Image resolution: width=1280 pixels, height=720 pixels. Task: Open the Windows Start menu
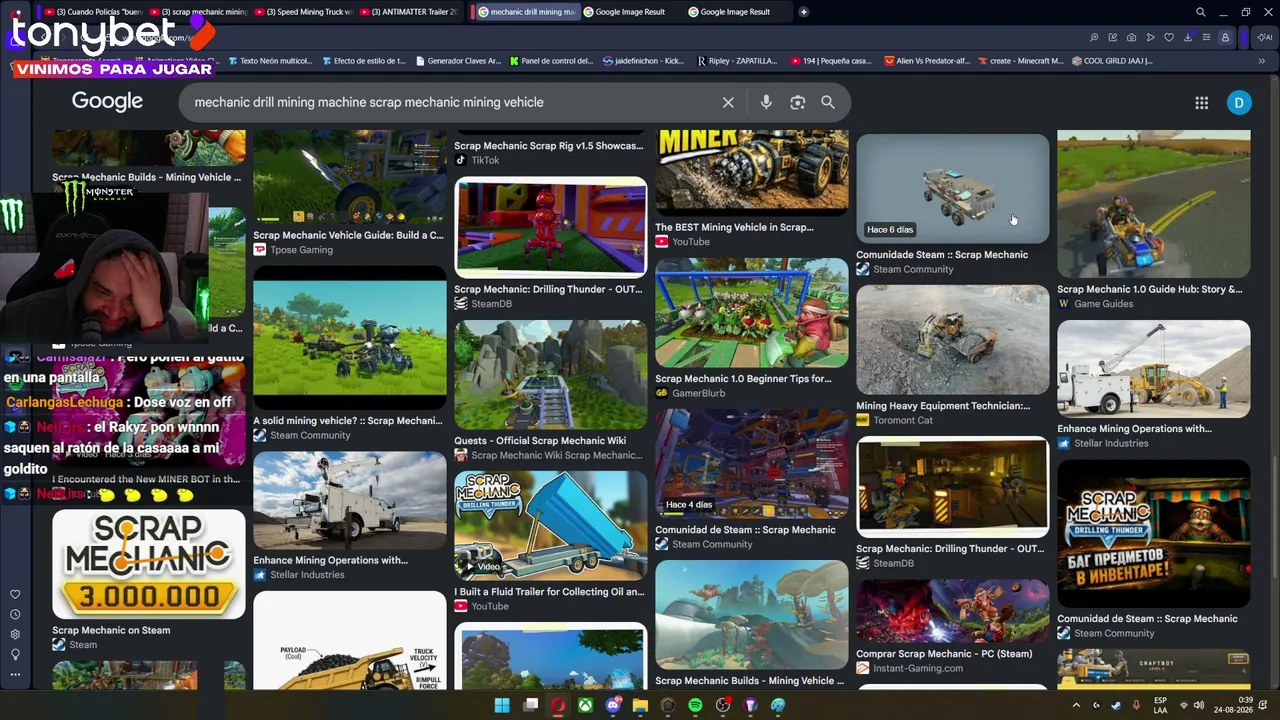[x=502, y=706]
